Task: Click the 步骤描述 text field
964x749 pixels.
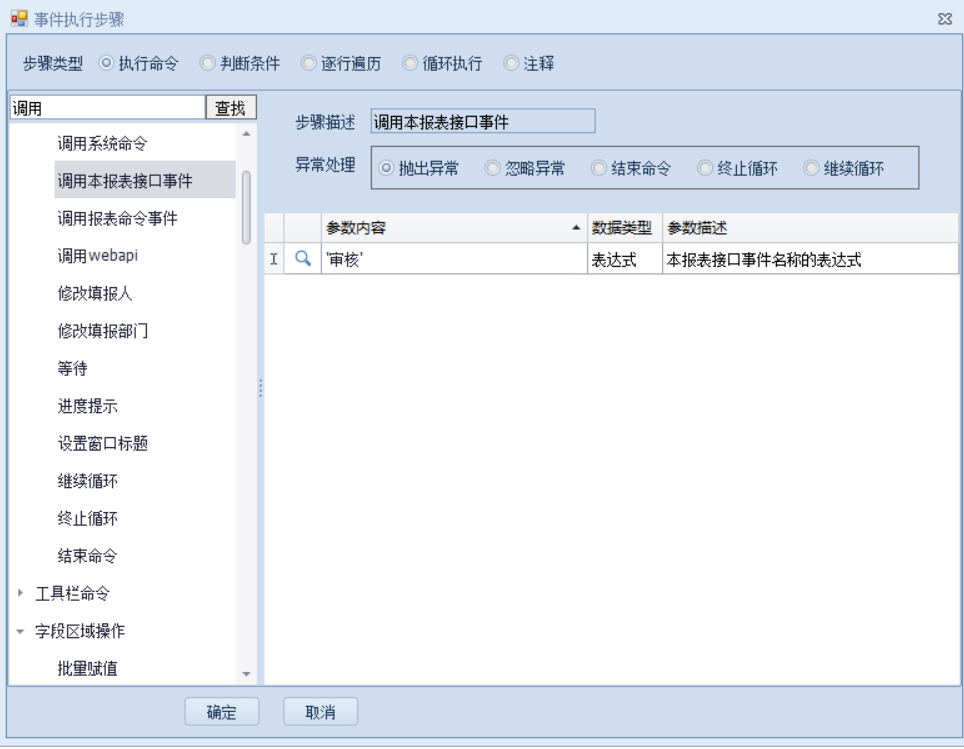Action: click(482, 122)
